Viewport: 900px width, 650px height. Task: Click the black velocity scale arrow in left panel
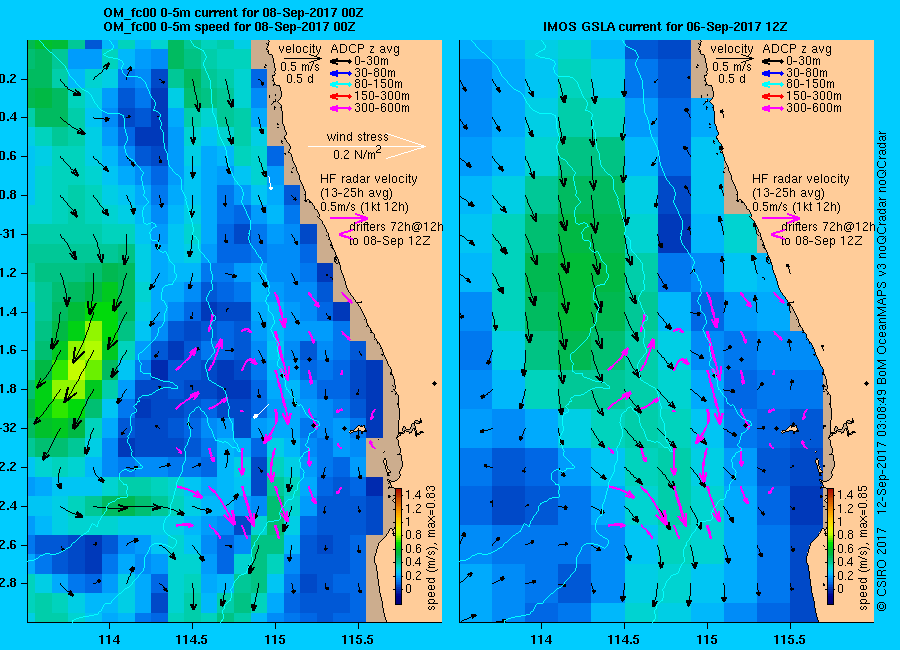point(302,58)
